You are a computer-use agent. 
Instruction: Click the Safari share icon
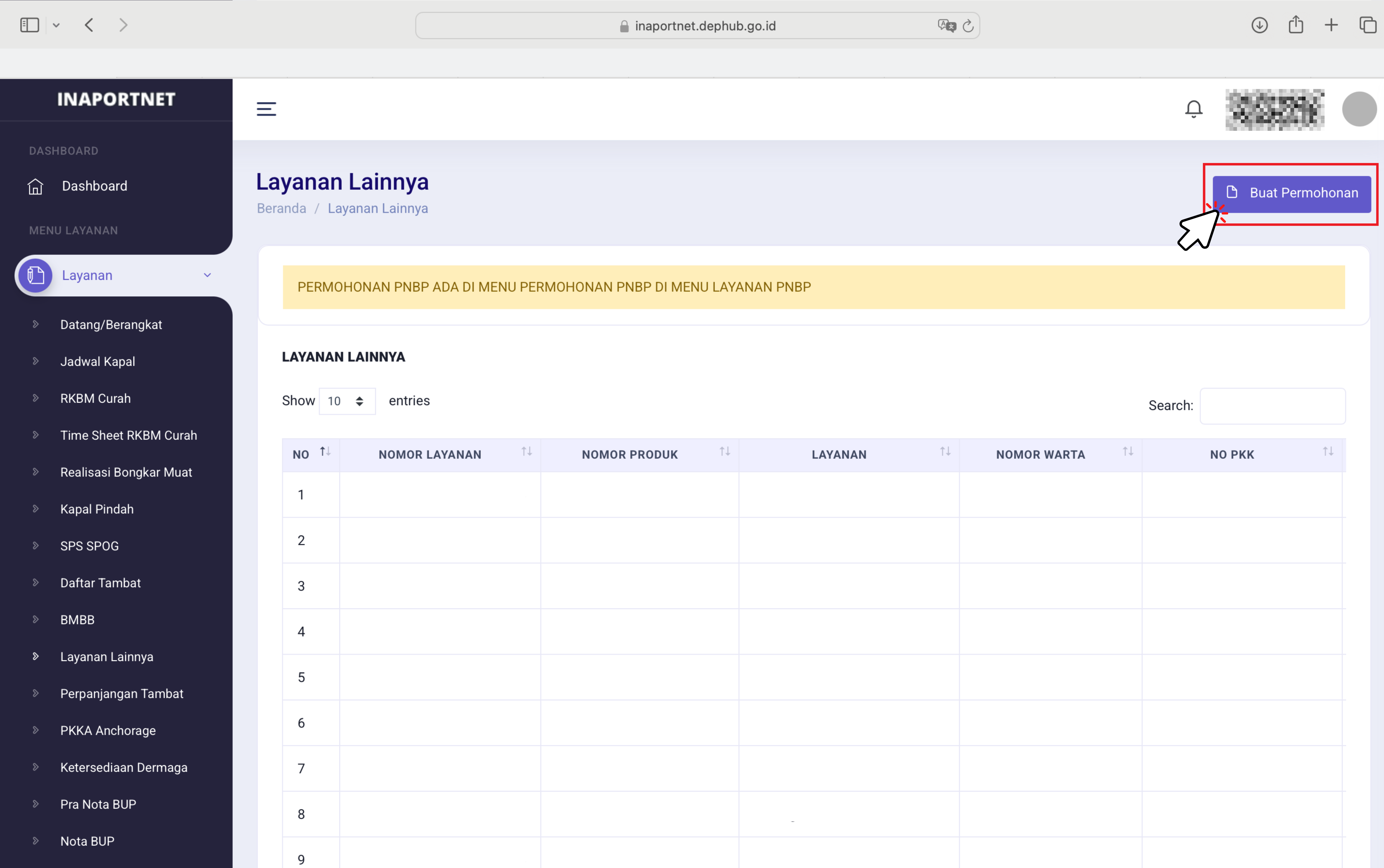point(1296,25)
